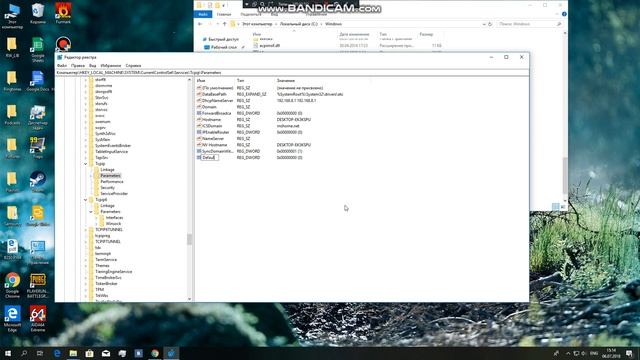Viewport: 640px width, 360px height.
Task: Click the registry tree vertical scrollbar thumb
Action: (x=189, y=239)
